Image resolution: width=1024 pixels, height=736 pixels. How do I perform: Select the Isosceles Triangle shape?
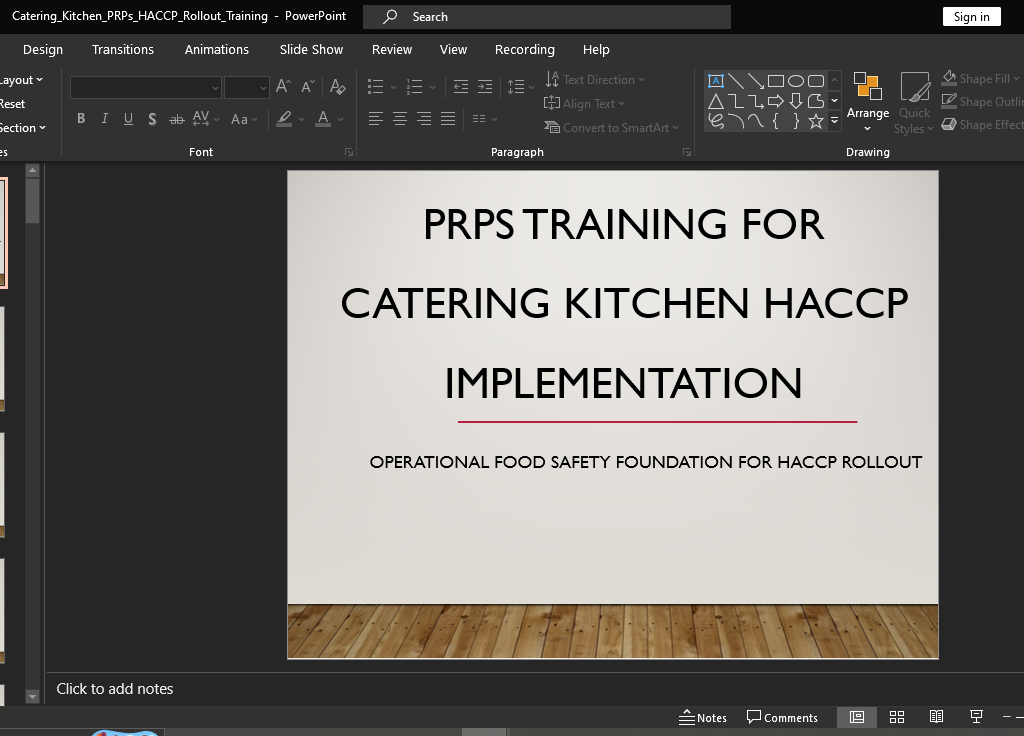pyautogui.click(x=716, y=101)
